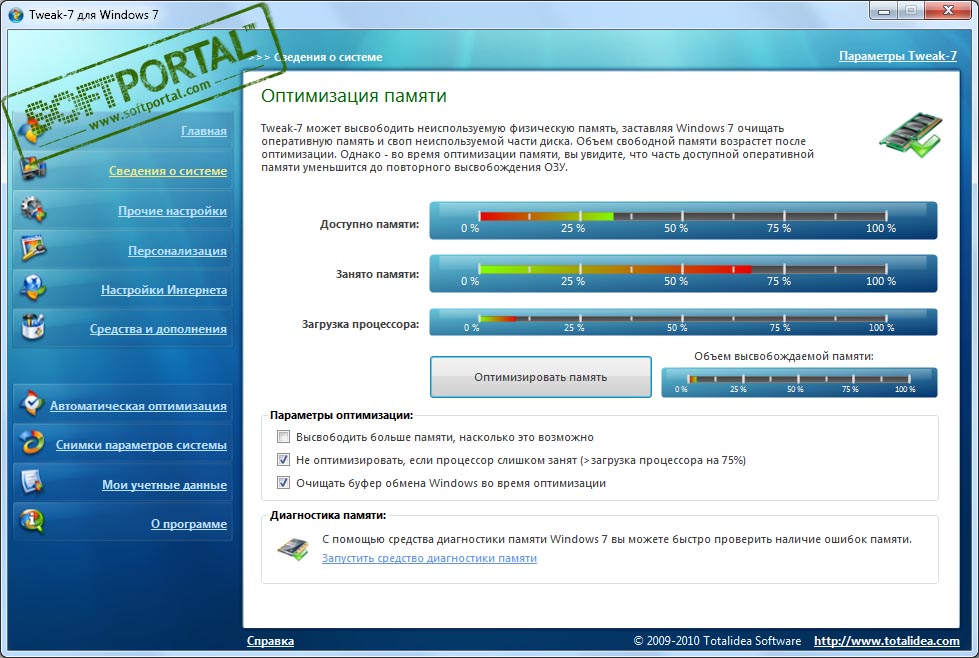The width and height of the screenshot is (979, 658).
Task: Click the Настройки Интернета globe icon
Action: (x=32, y=288)
